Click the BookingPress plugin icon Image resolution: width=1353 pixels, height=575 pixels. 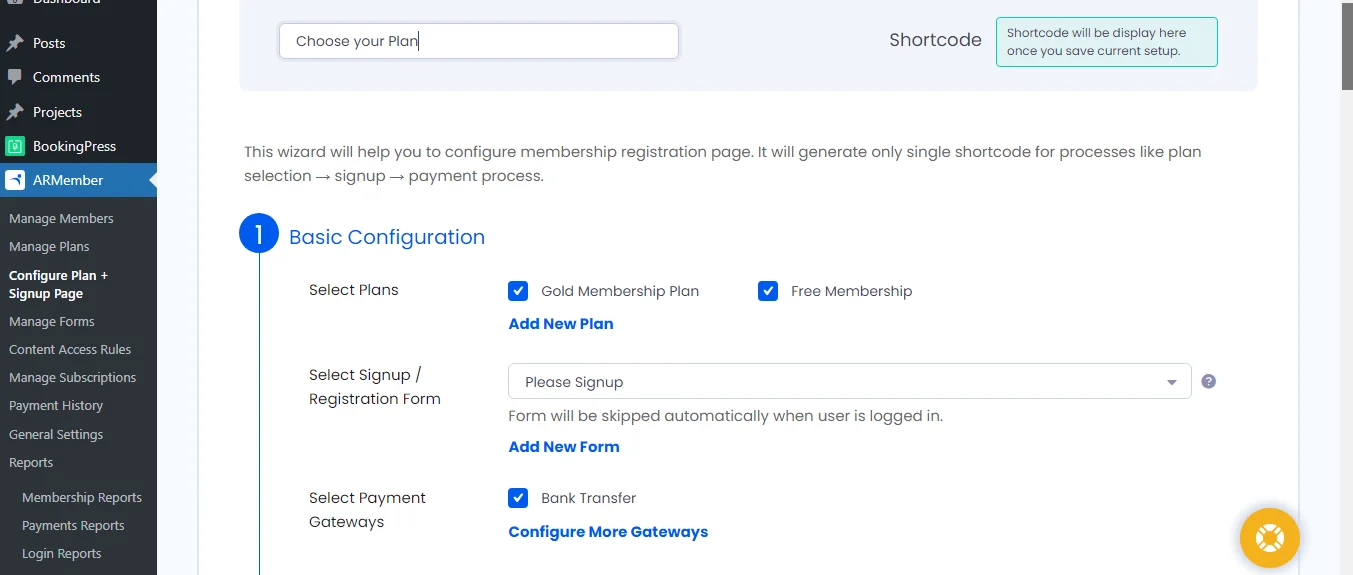[x=15, y=146]
